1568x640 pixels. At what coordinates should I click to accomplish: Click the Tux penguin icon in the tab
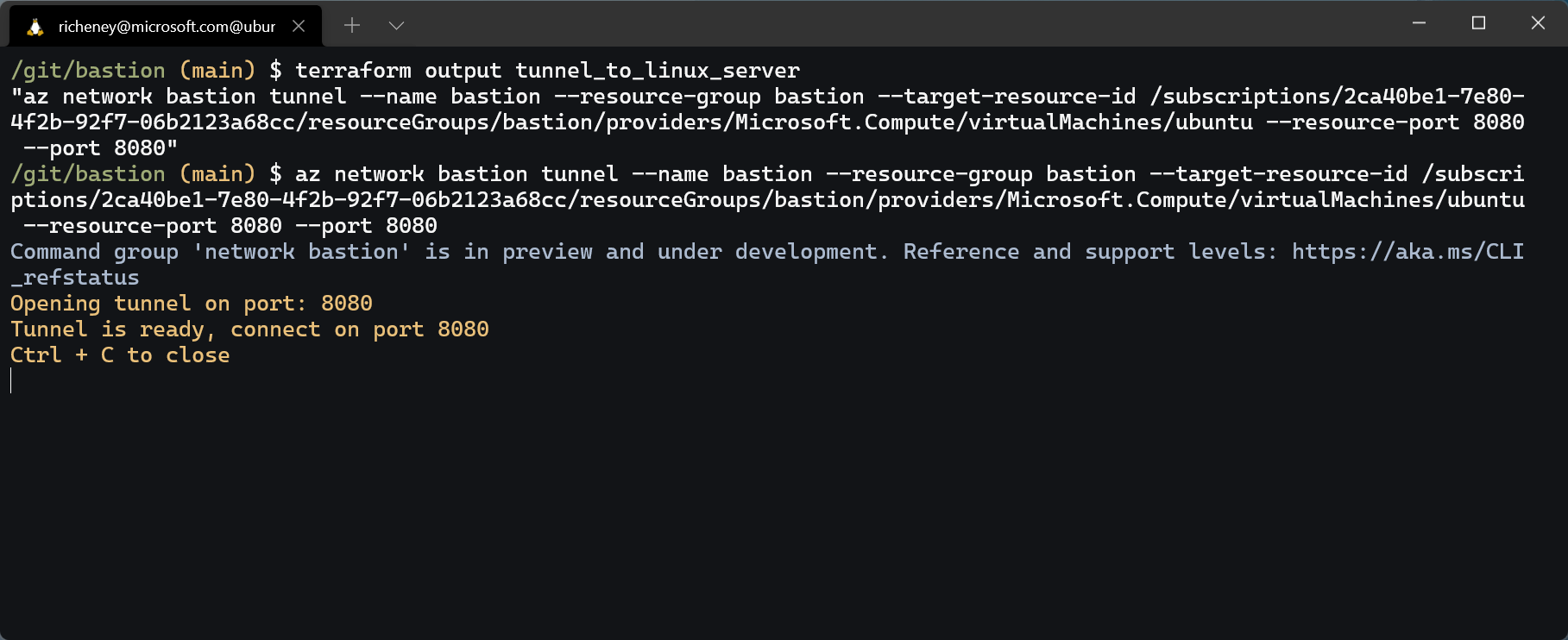click(x=35, y=27)
